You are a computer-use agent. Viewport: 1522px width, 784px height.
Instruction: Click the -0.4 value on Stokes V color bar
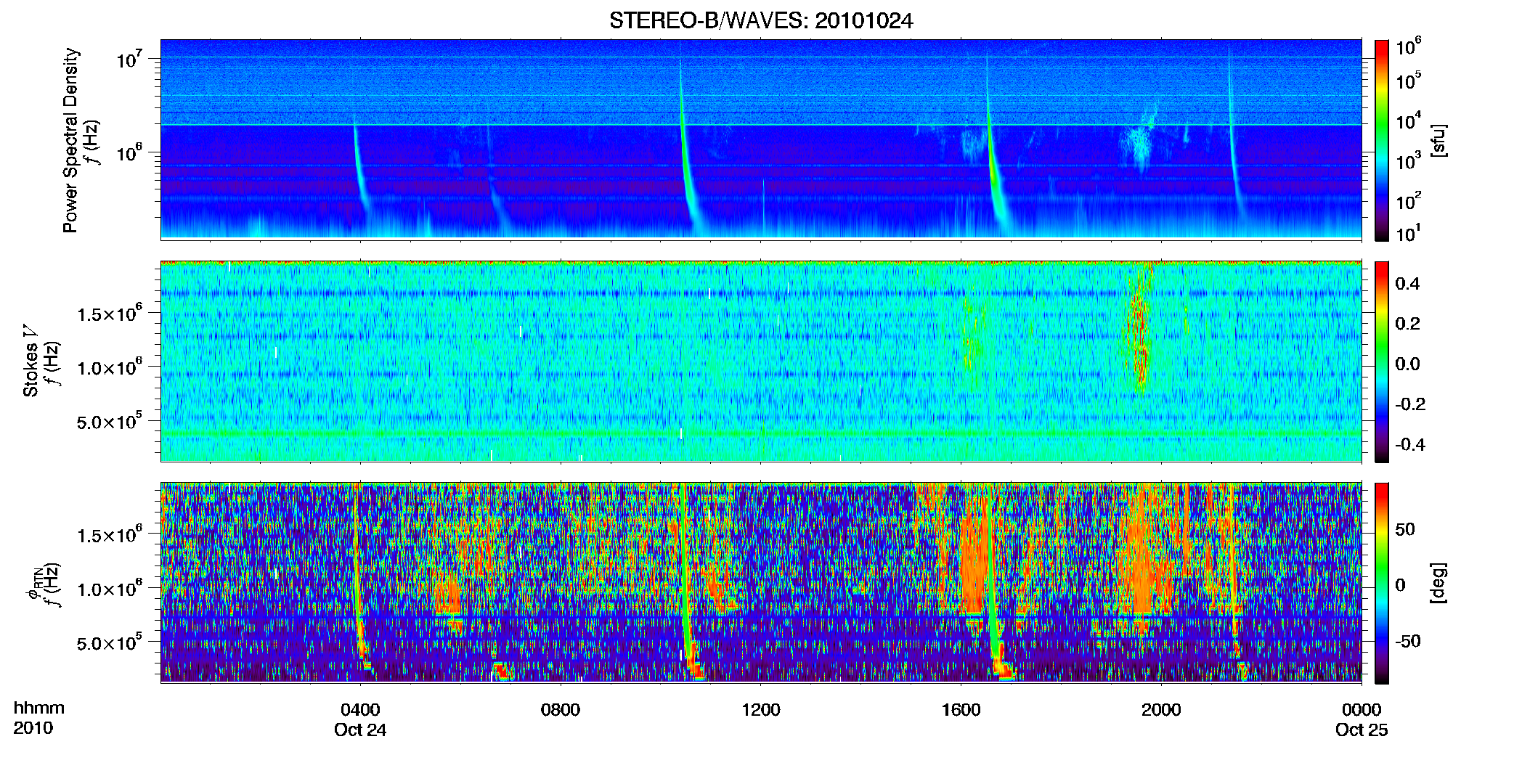pos(1409,444)
